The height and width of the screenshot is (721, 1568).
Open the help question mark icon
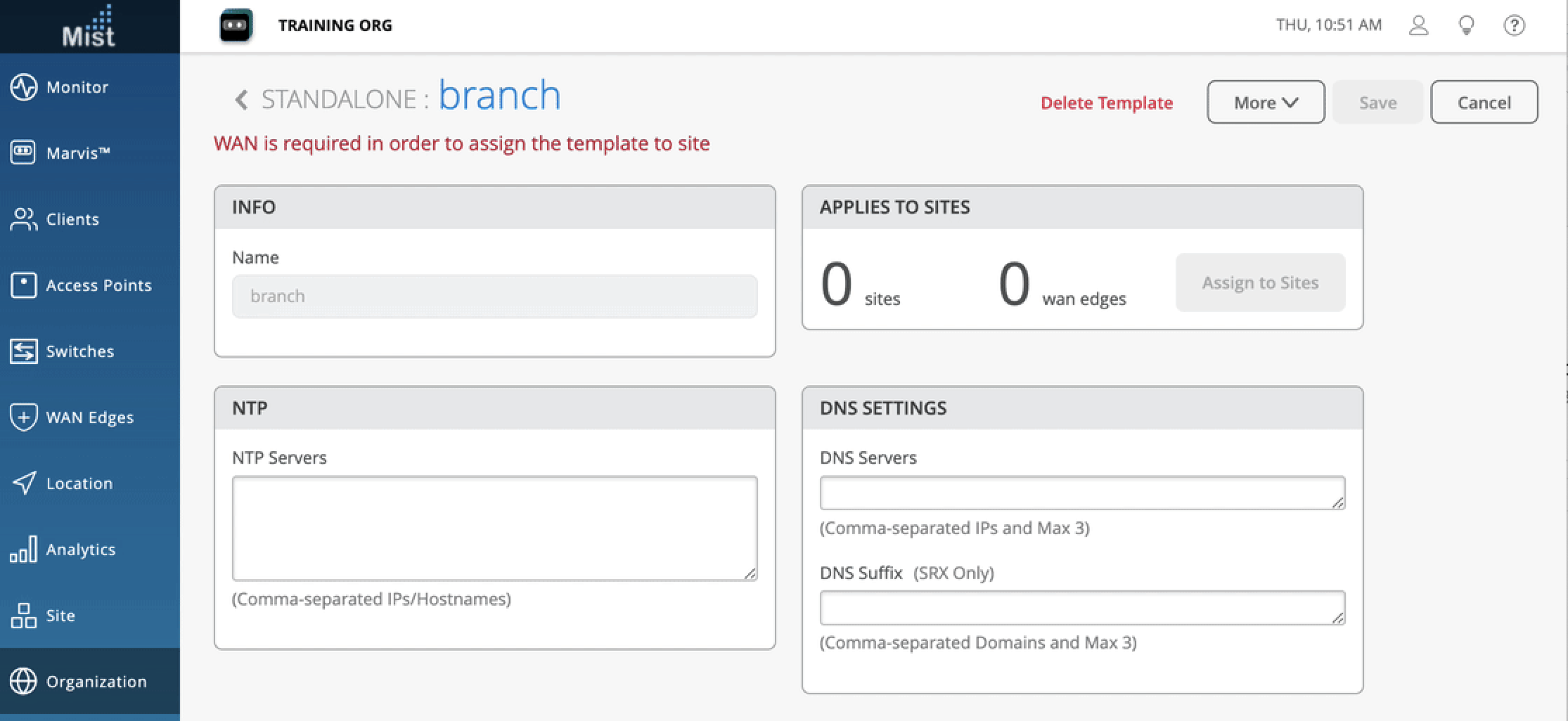pyautogui.click(x=1514, y=26)
